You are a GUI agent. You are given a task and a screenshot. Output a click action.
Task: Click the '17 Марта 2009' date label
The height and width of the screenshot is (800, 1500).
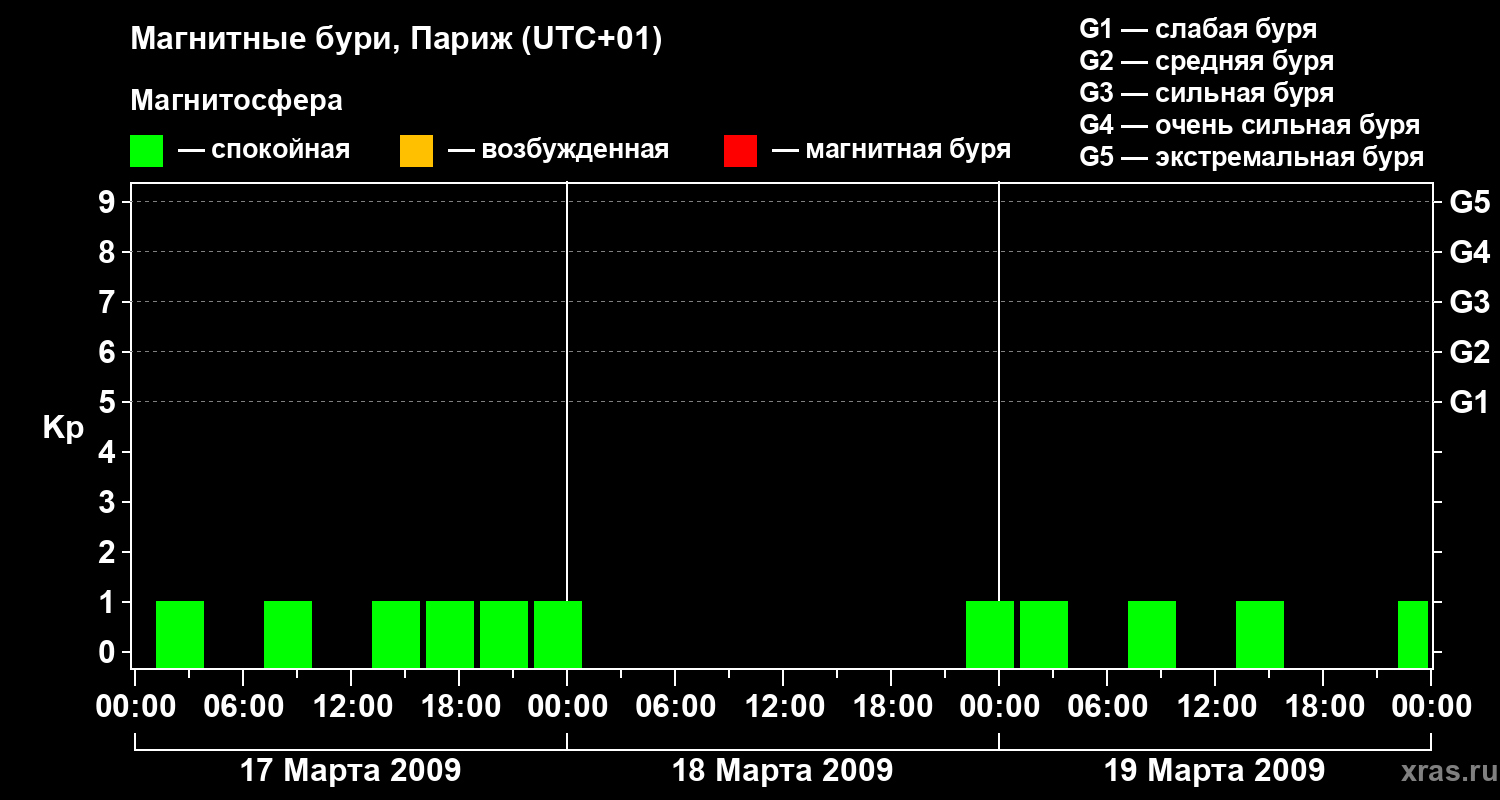point(351,770)
